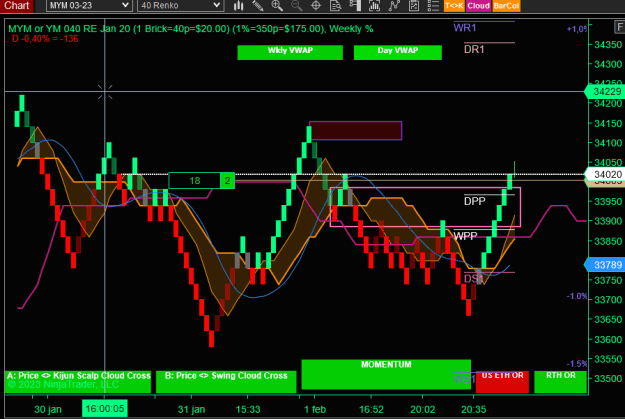Click the Day VWAP green button
This screenshot has width=625, height=419.
pos(397,52)
